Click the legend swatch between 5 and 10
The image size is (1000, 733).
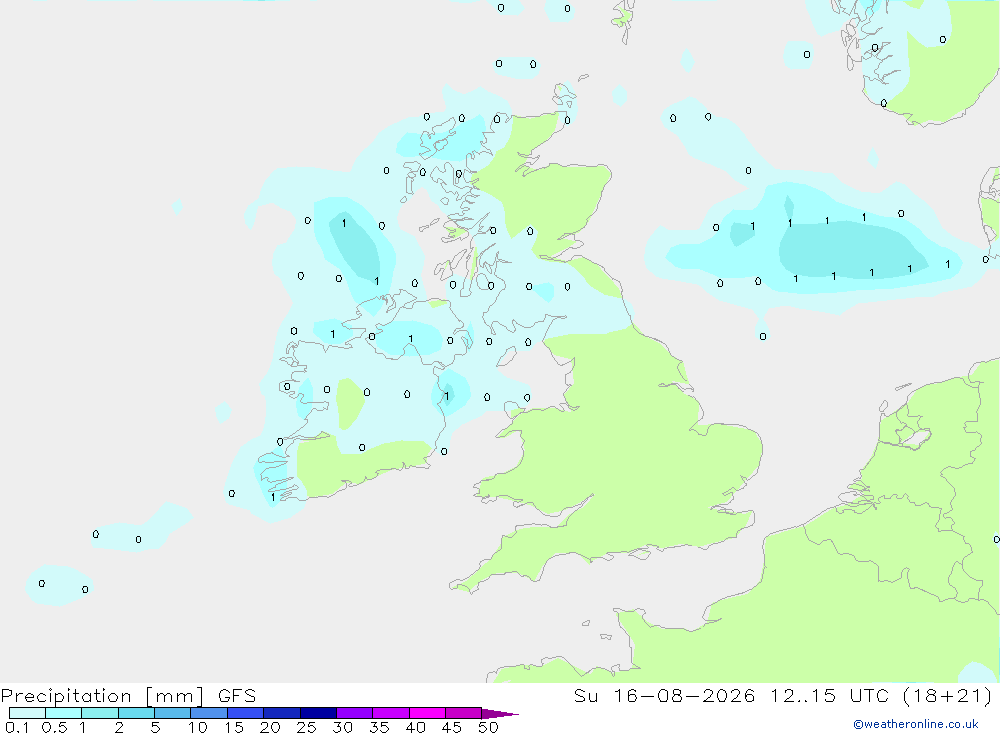tap(172, 713)
